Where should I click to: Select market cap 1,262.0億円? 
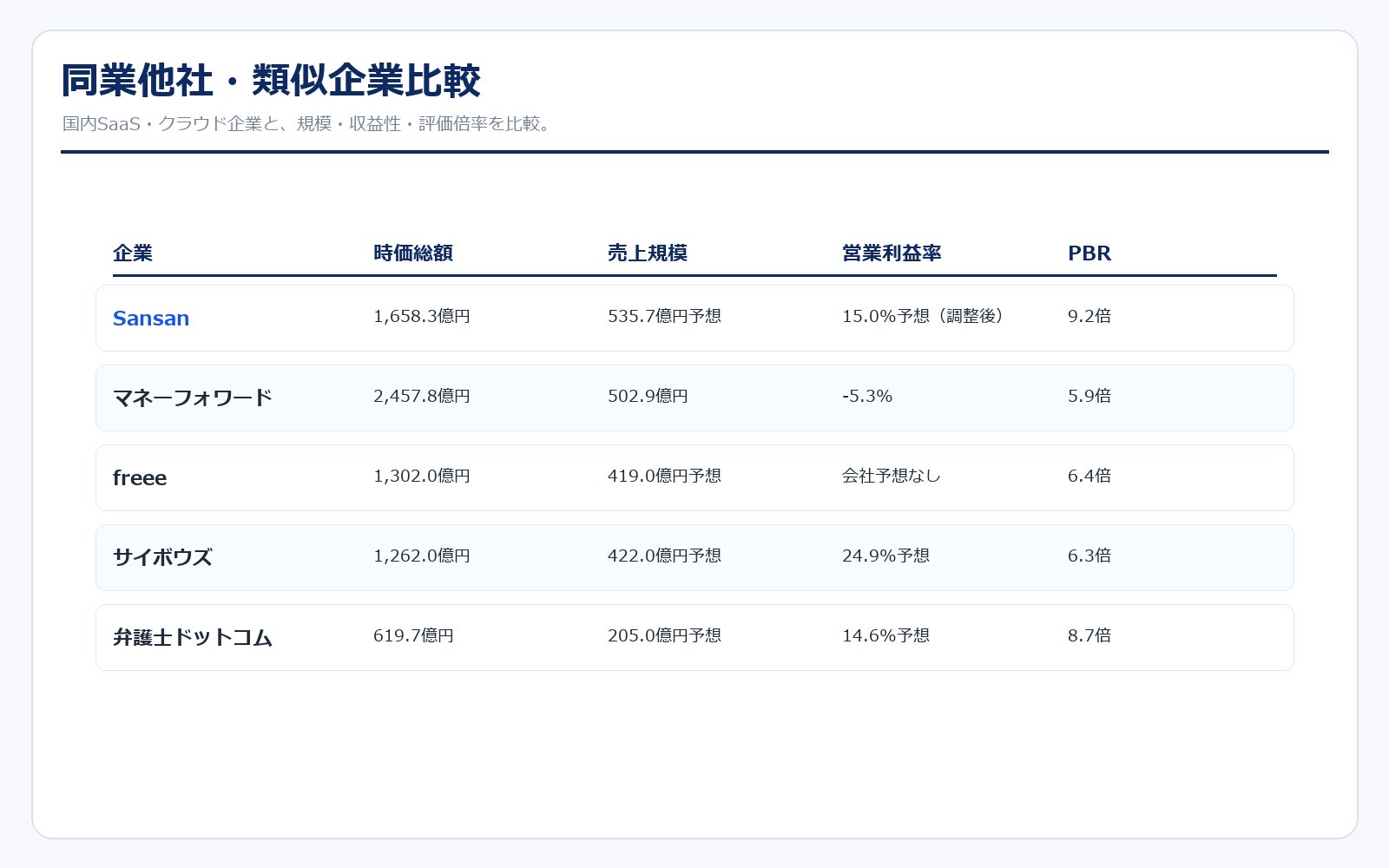pyautogui.click(x=422, y=556)
